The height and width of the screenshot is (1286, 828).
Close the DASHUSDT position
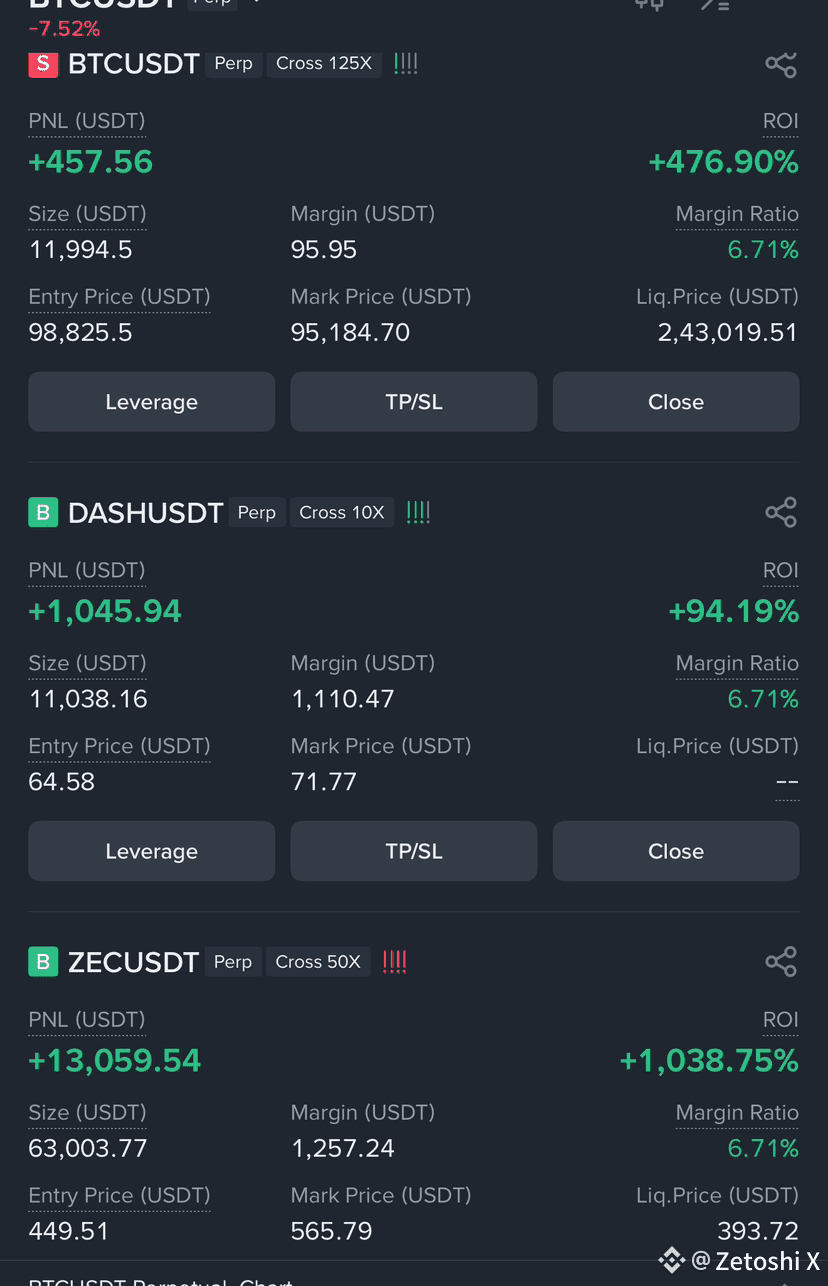click(x=676, y=851)
